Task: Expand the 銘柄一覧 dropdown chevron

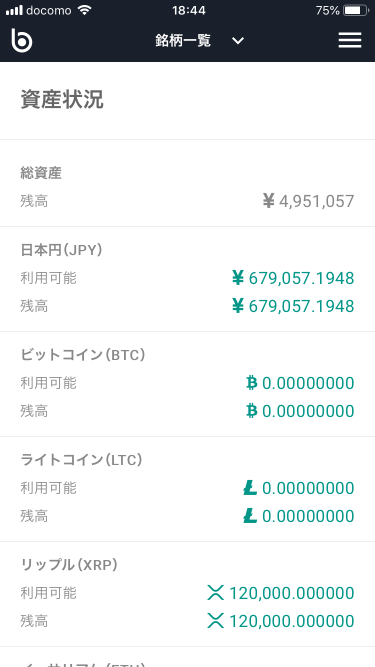Action: pyautogui.click(x=238, y=41)
